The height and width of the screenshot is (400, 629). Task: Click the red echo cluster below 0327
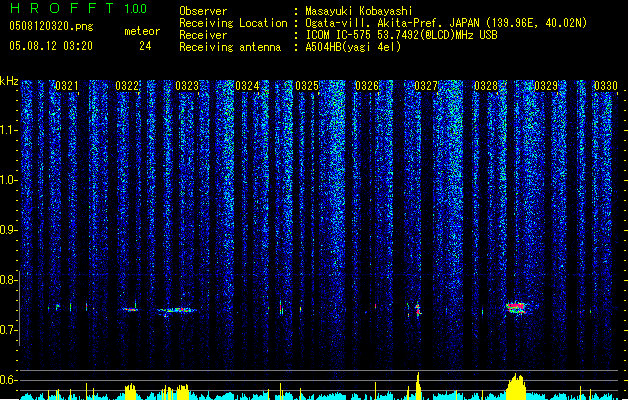[418, 309]
